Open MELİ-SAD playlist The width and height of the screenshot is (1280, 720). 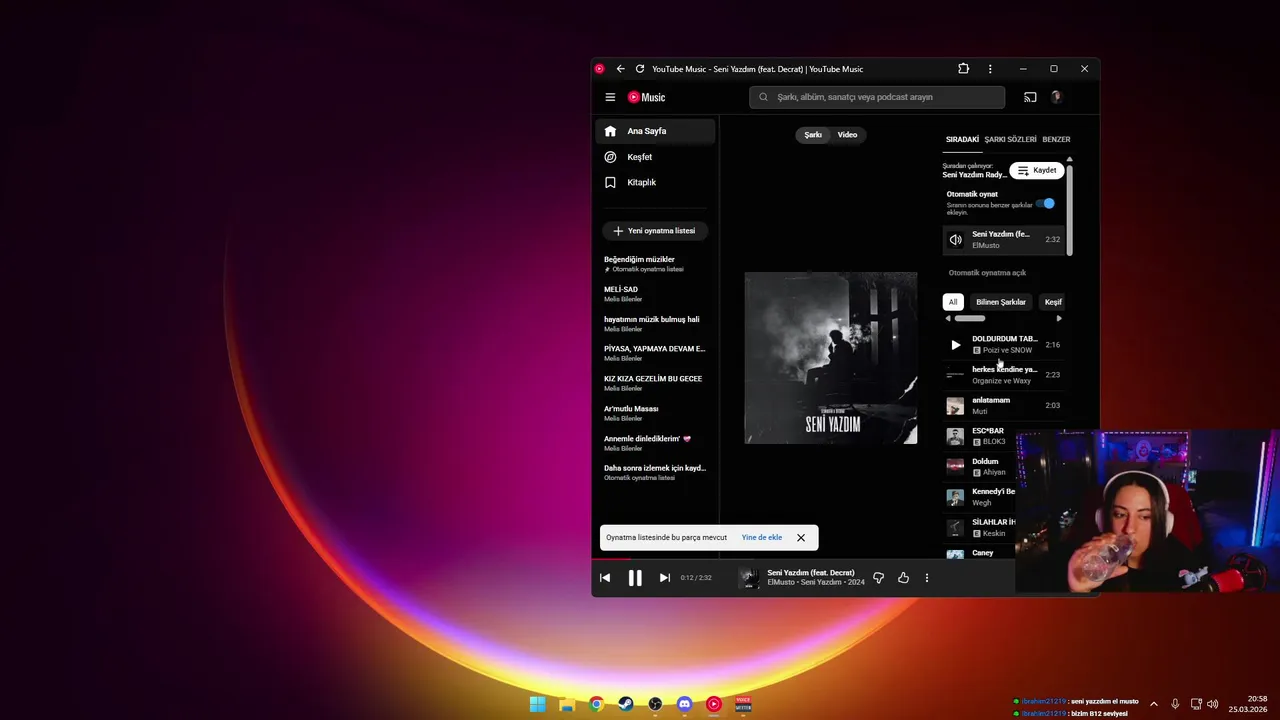point(656,294)
